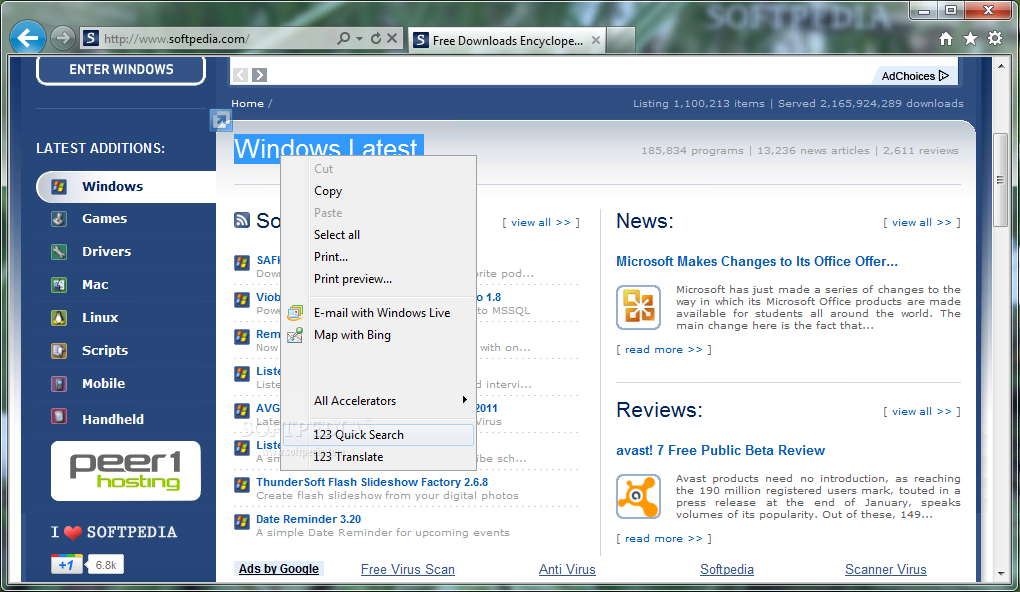Select 123 Quick Search accelerator
The width and height of the screenshot is (1020, 592).
click(x=379, y=435)
